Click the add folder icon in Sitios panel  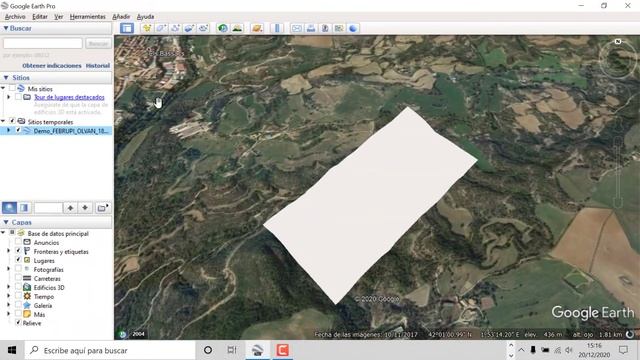coord(102,208)
